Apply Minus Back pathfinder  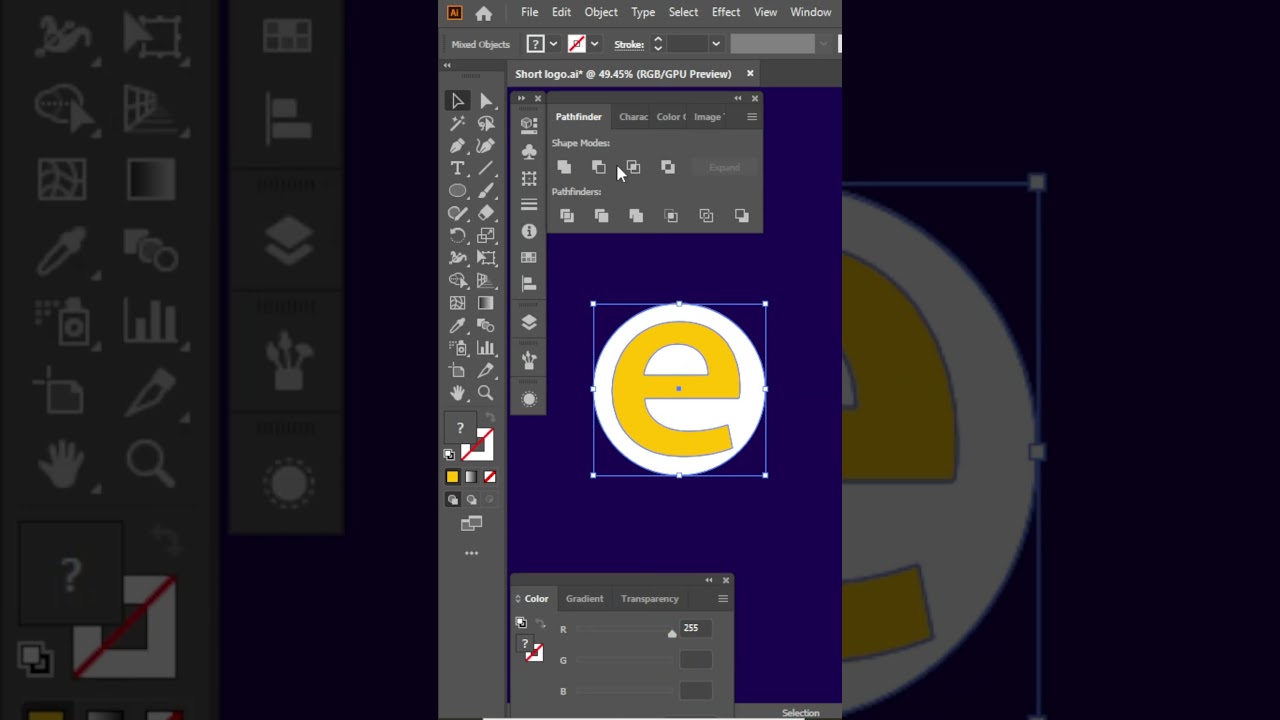click(x=741, y=216)
